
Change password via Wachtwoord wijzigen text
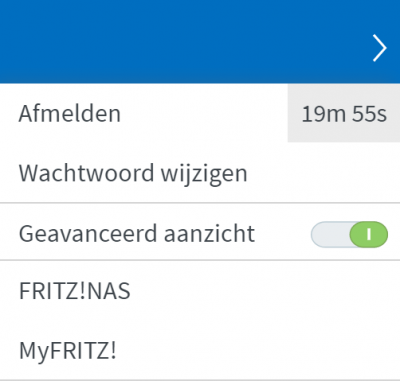(x=133, y=173)
